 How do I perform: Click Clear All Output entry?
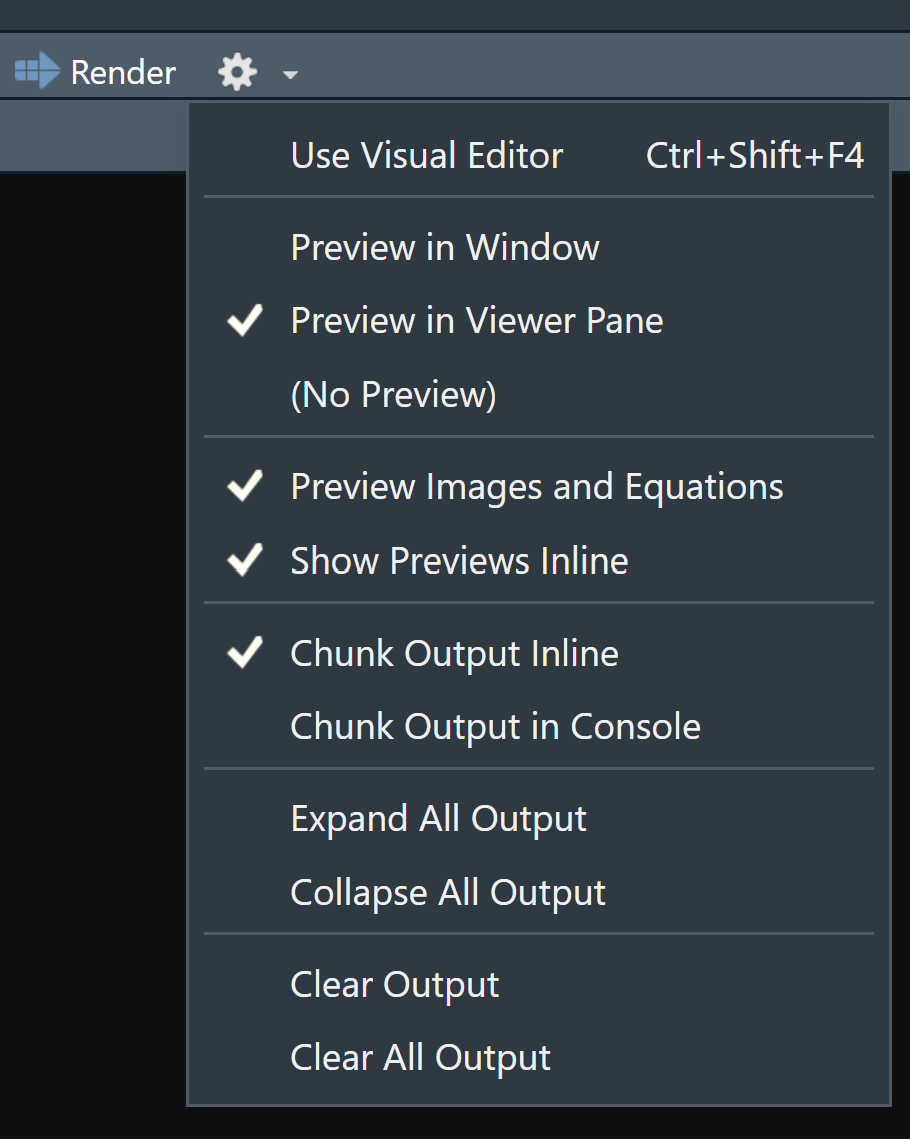coord(420,1058)
